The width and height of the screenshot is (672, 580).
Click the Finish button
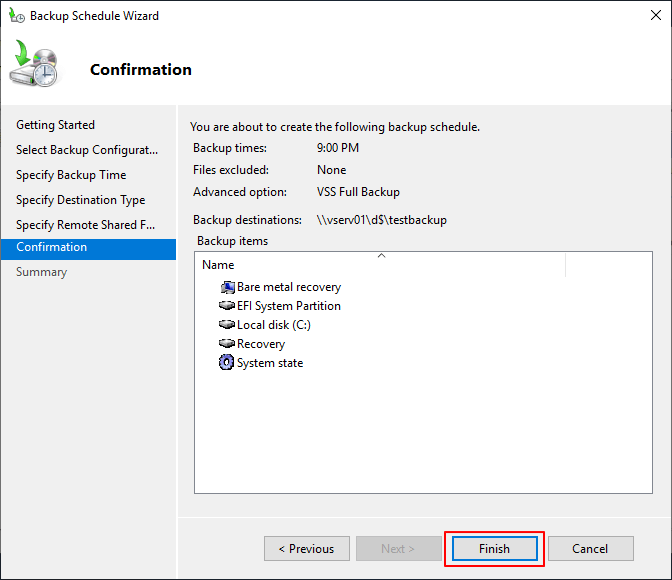click(495, 548)
